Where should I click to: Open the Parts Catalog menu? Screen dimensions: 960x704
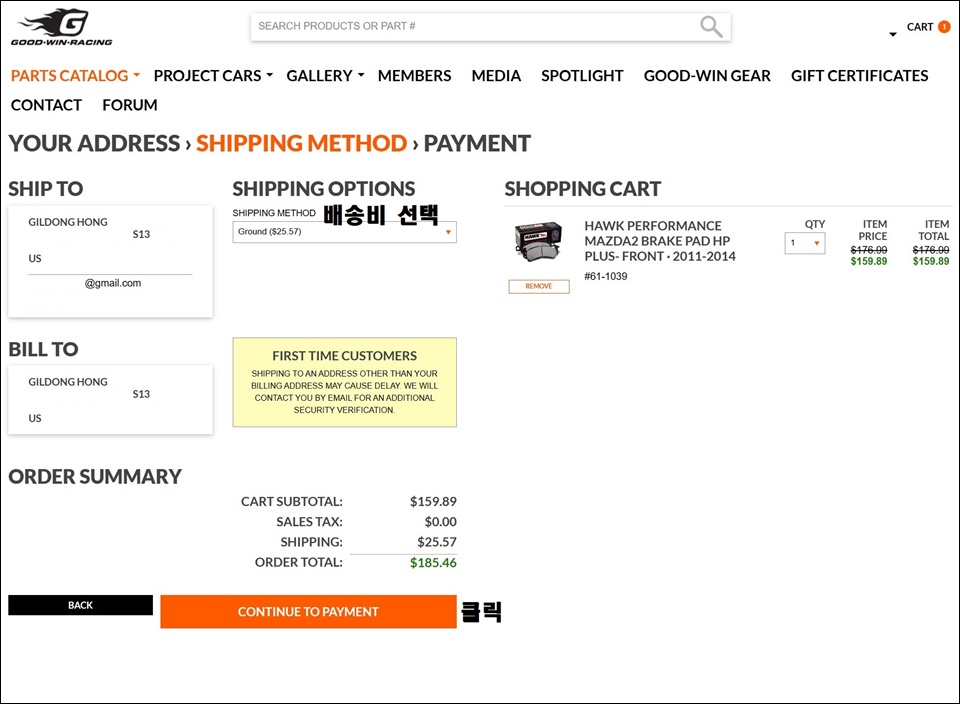[x=75, y=75]
